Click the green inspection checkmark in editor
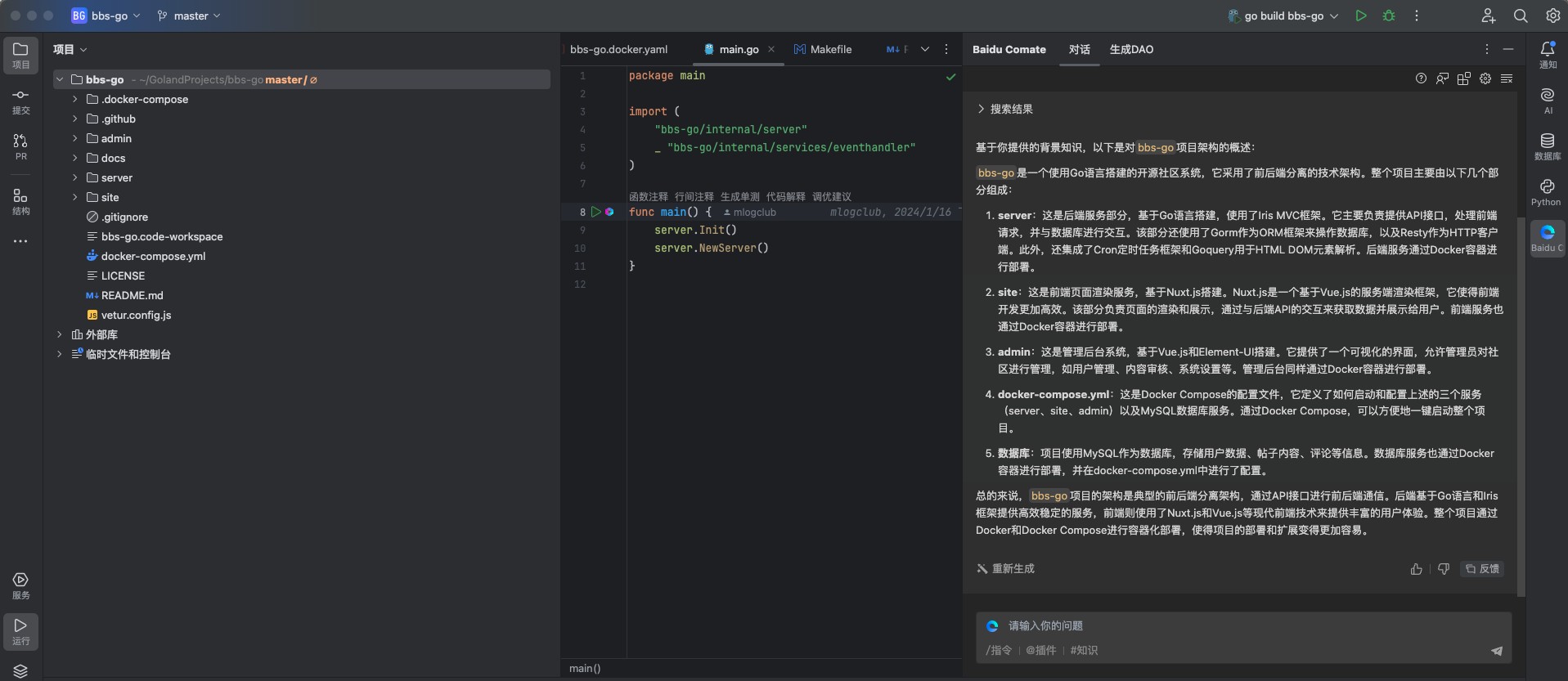1568x681 pixels. tap(950, 76)
